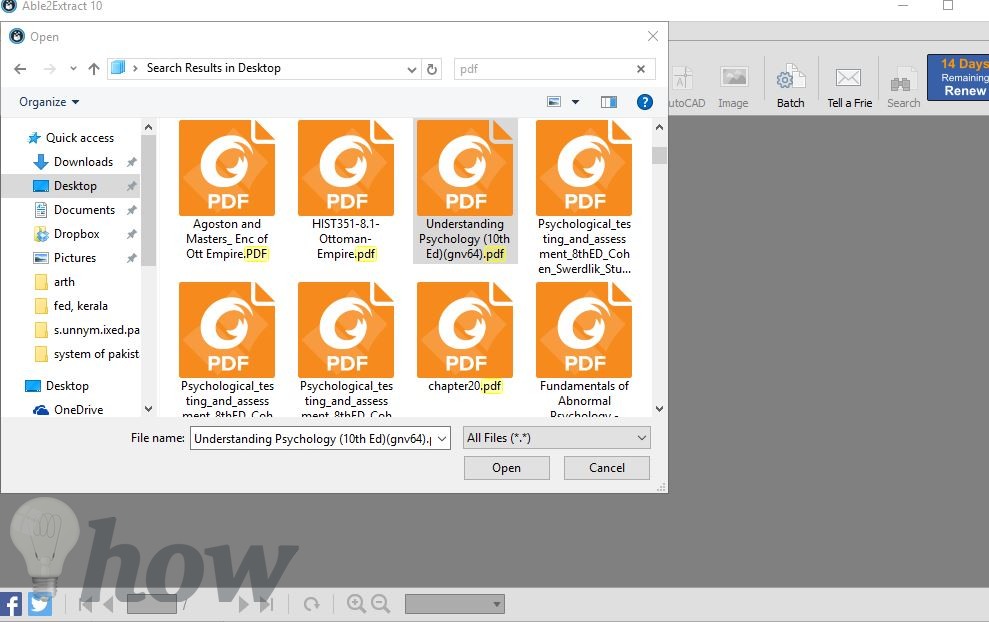989x622 pixels.
Task: Zoom in with magnifier plus icon
Action: coord(356,604)
